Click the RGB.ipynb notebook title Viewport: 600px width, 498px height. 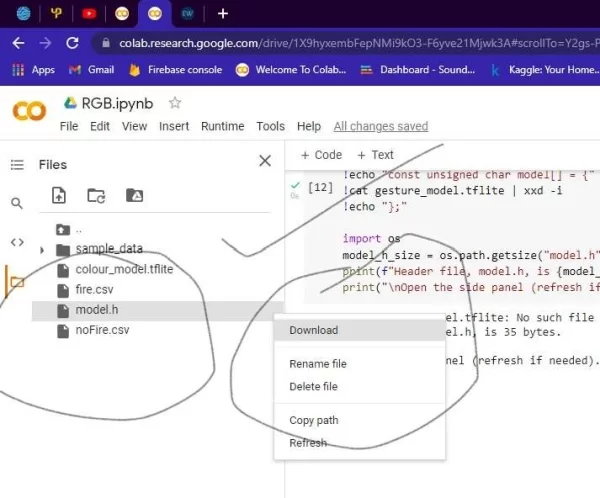coord(117,104)
